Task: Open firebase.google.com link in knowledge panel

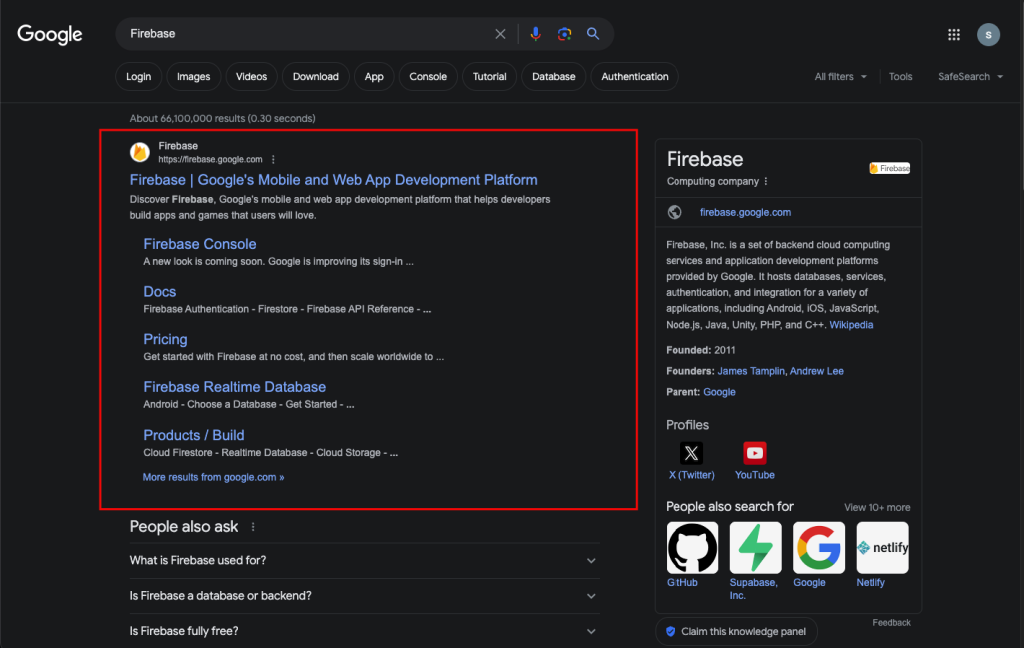Action: [x=745, y=212]
